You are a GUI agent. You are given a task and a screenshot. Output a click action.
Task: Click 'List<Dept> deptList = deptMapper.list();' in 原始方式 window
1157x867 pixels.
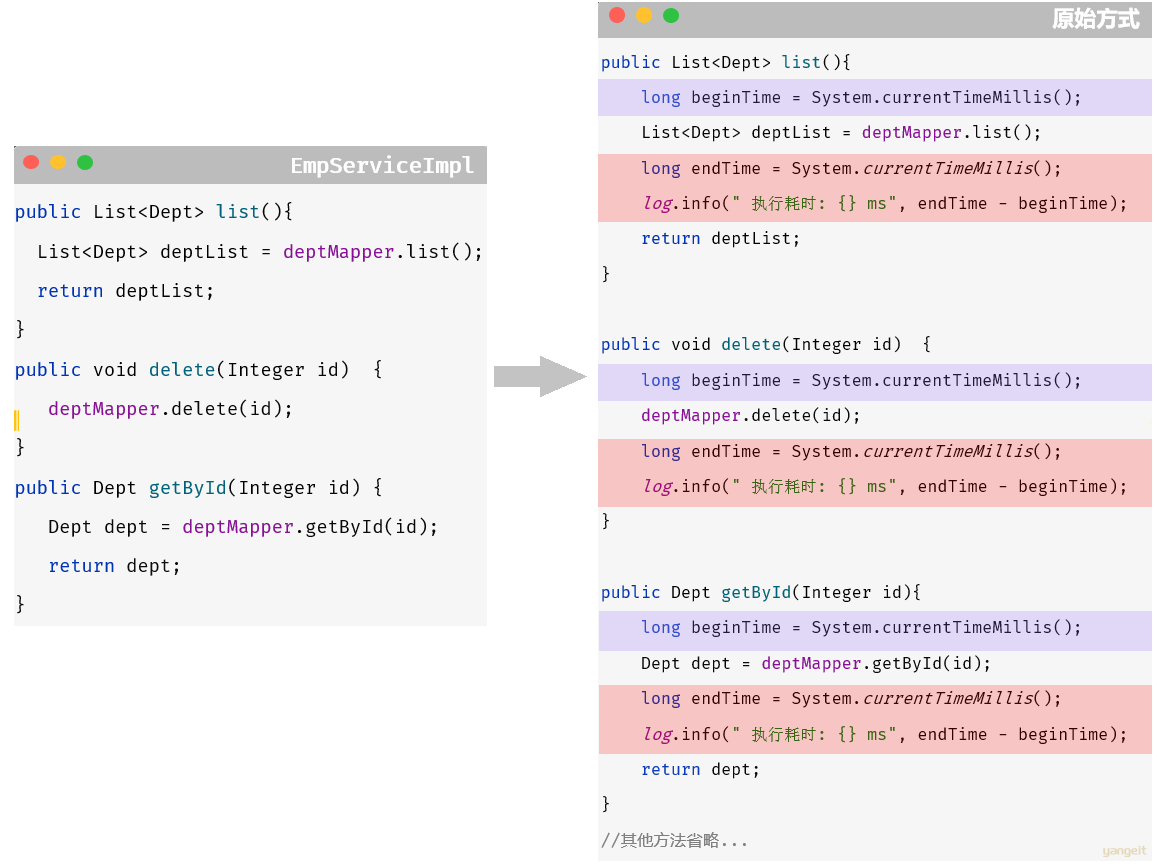(x=841, y=133)
